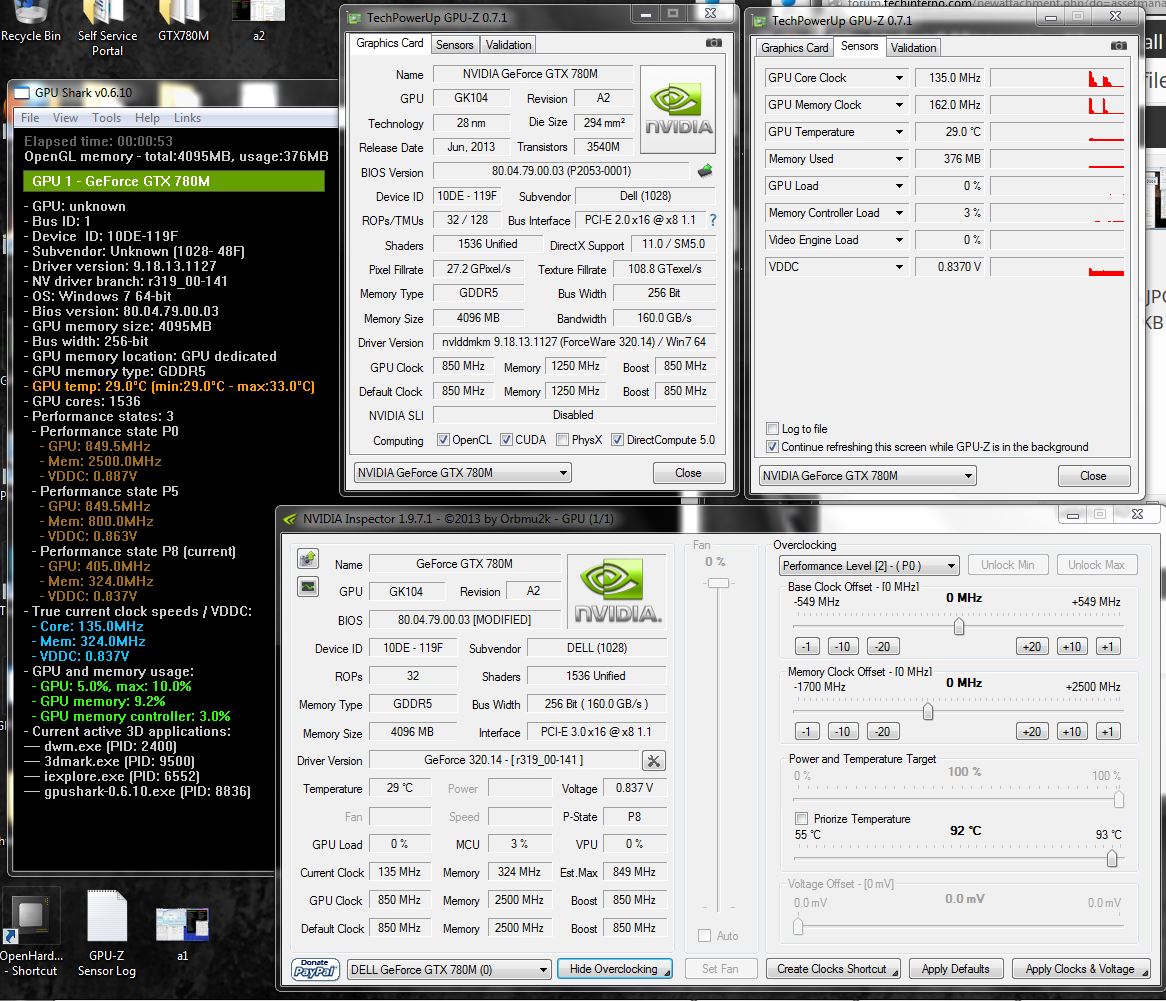The image size is (1166, 1001).
Task: Toggle the Auto fan checkbox
Action: [704, 936]
